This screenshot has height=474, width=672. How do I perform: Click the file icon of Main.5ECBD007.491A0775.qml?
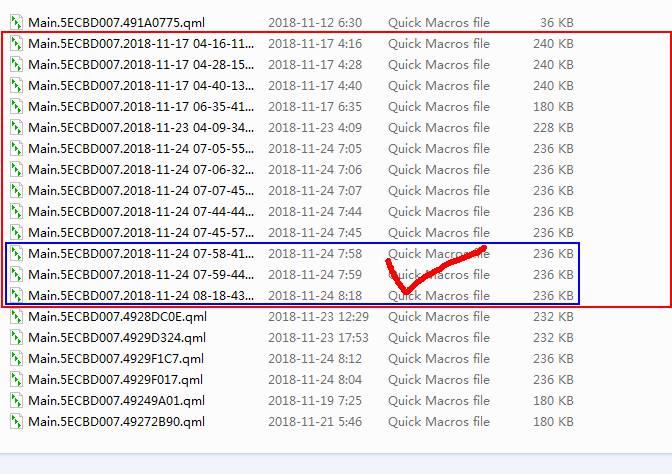(x=16, y=22)
